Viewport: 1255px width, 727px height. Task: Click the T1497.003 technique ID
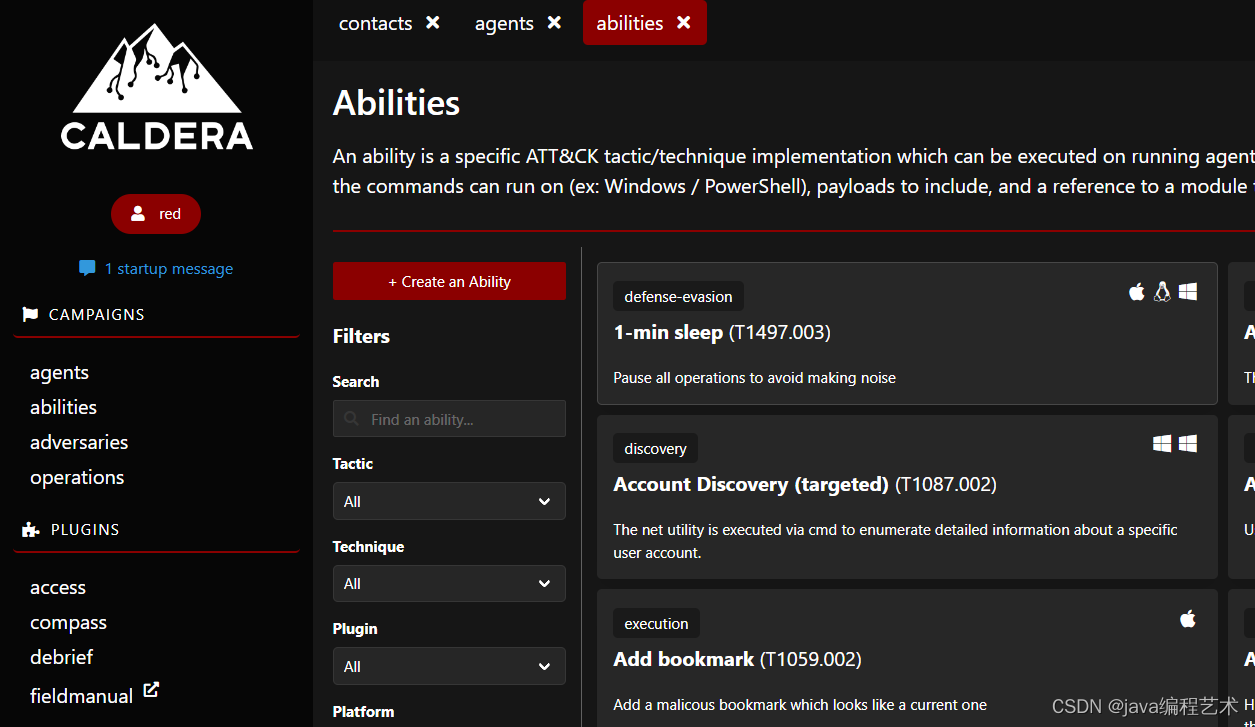coord(780,332)
